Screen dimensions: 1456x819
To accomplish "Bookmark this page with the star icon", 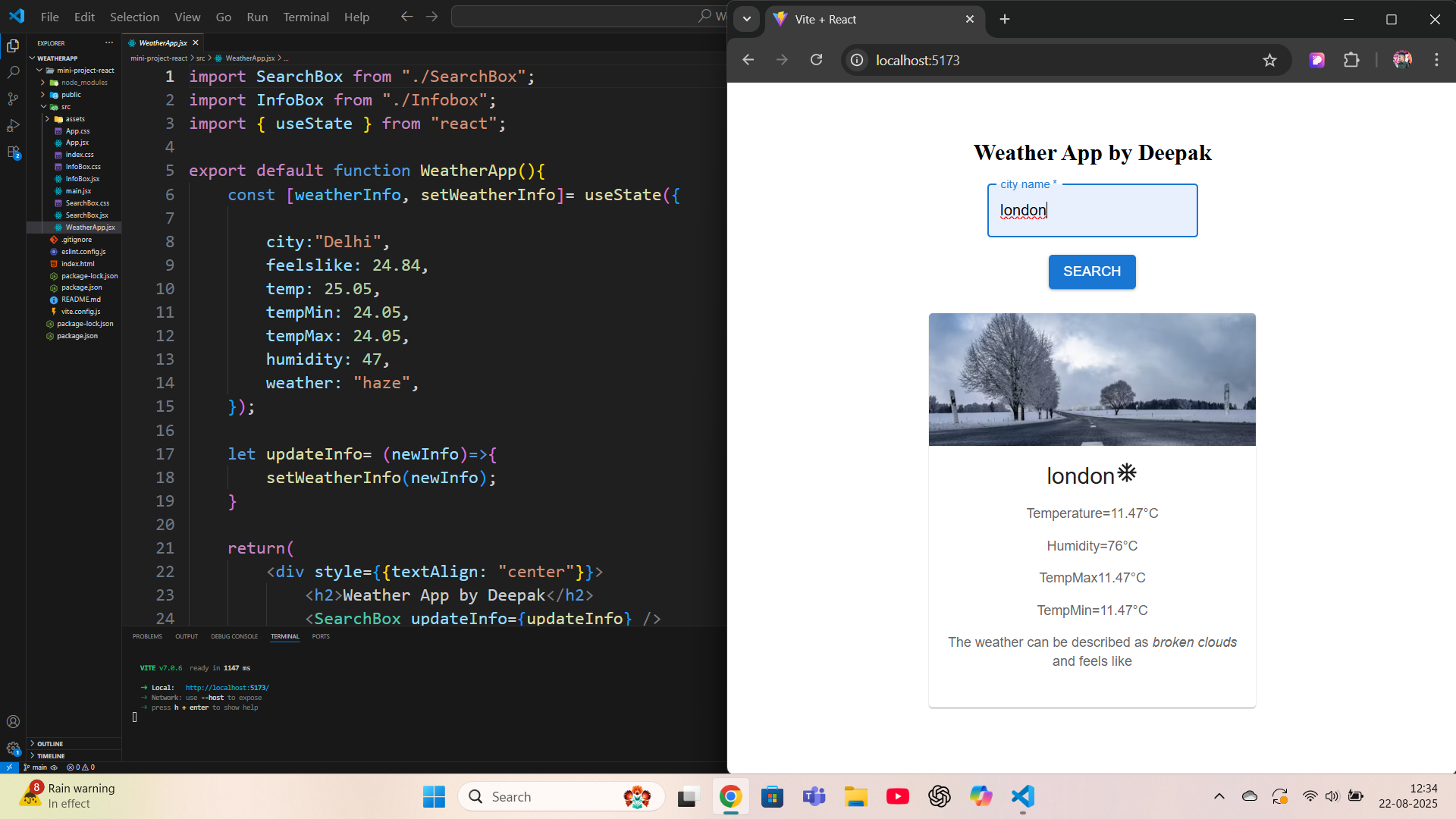I will [1269, 60].
